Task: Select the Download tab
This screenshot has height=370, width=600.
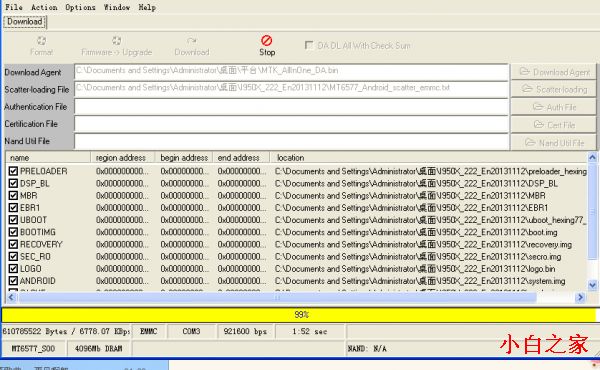Action: coord(25,21)
